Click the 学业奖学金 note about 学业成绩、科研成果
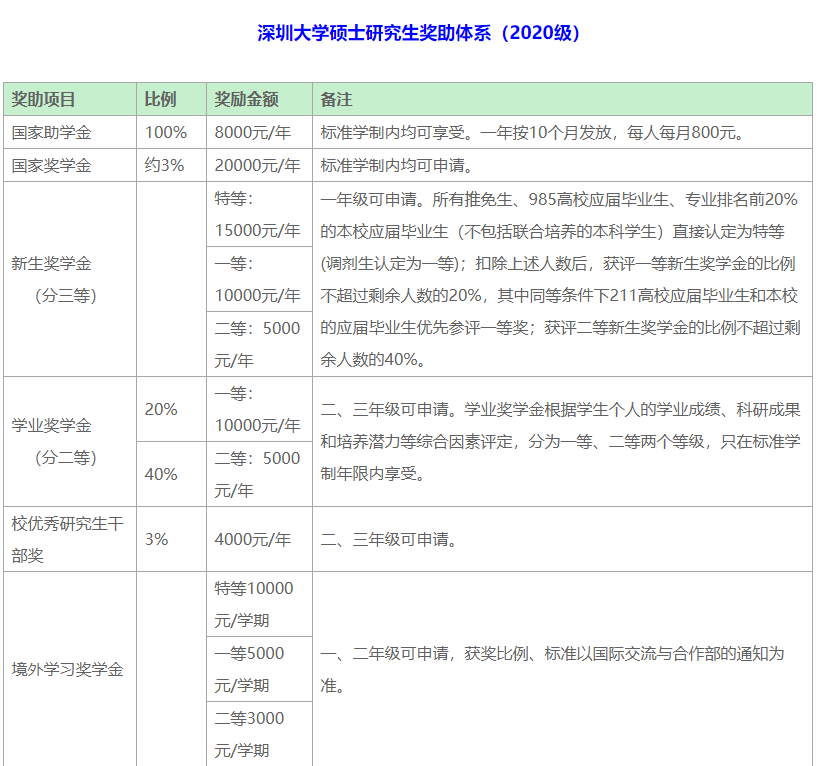Viewport: 817px width, 766px height. 562,441
